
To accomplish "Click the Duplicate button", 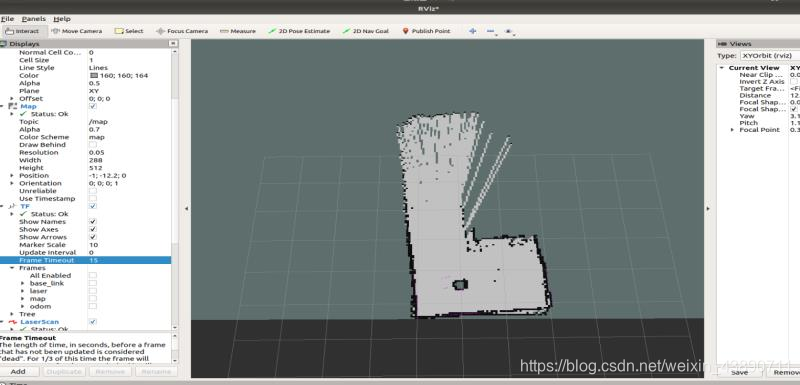I will pos(64,372).
